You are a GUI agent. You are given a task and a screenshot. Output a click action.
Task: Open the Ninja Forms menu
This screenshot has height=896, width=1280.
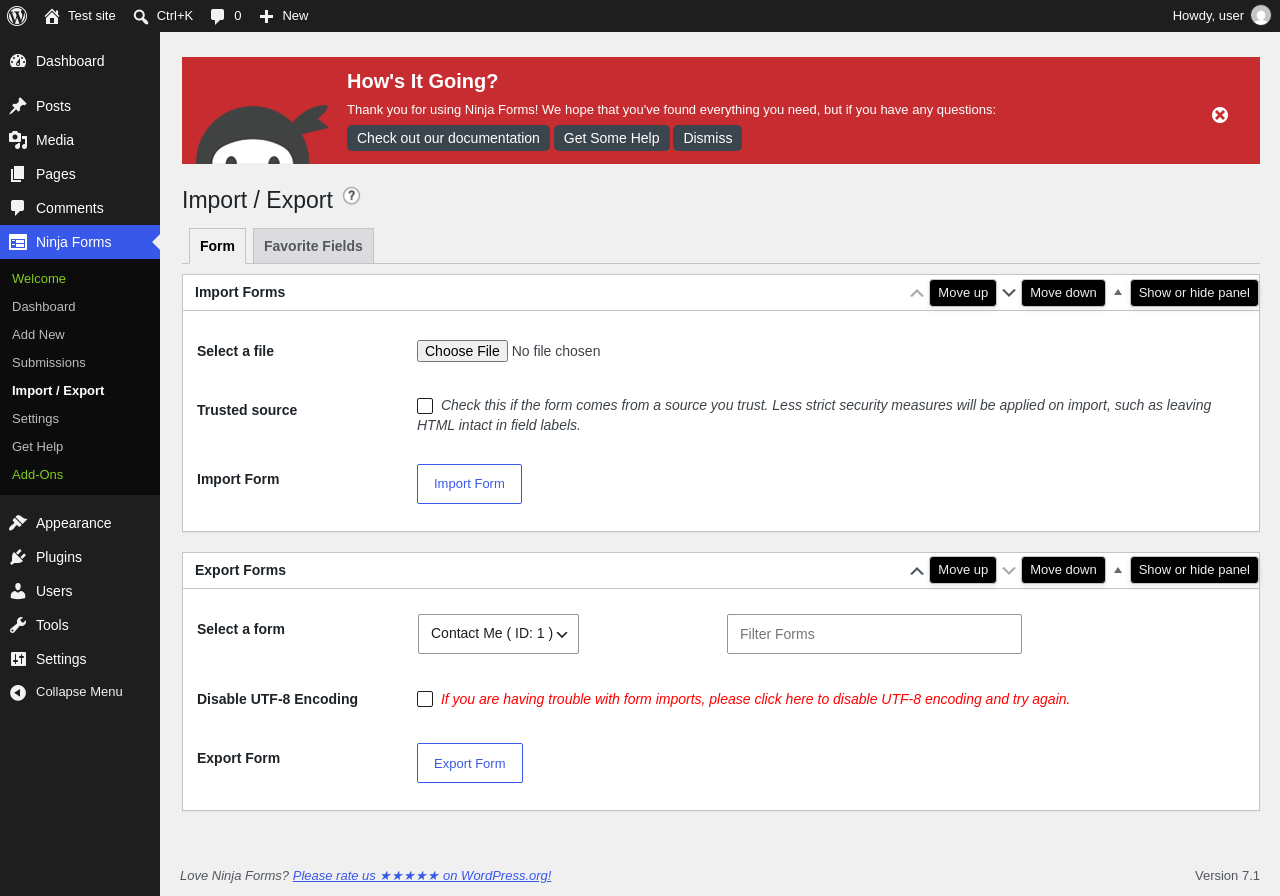(x=80, y=242)
